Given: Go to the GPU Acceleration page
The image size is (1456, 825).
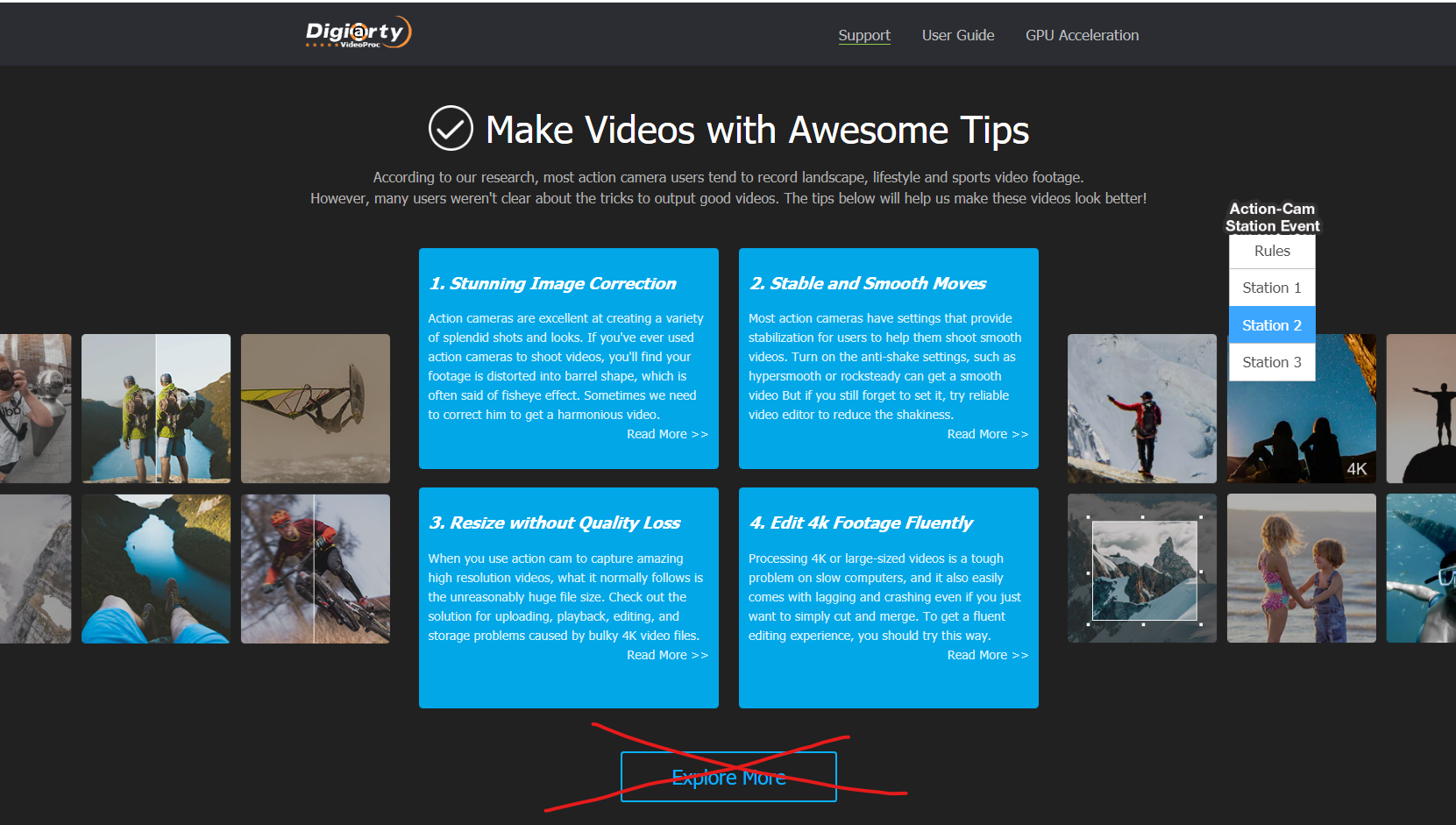Looking at the screenshot, I should 1082,35.
